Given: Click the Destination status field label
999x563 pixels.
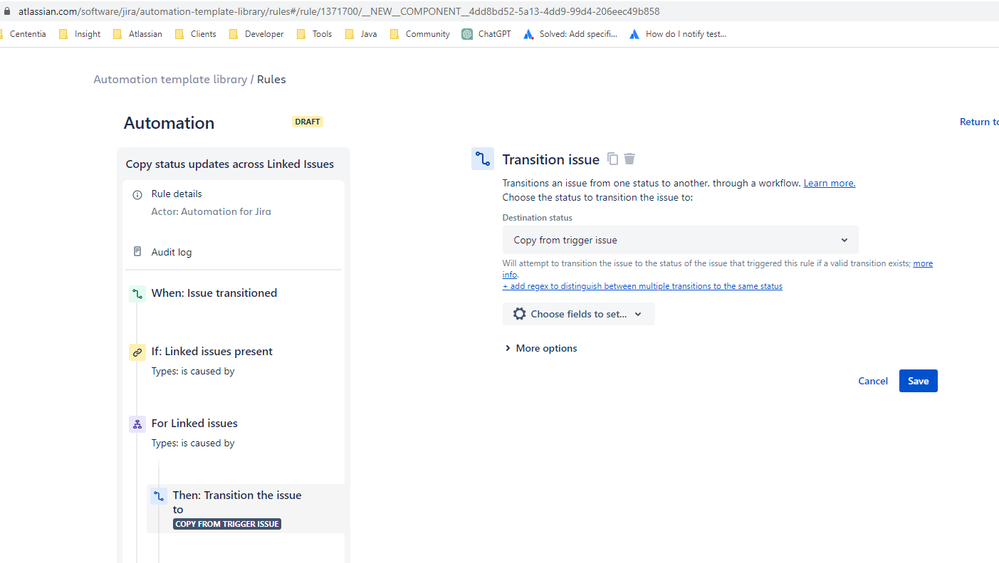Looking at the screenshot, I should pyautogui.click(x=537, y=218).
